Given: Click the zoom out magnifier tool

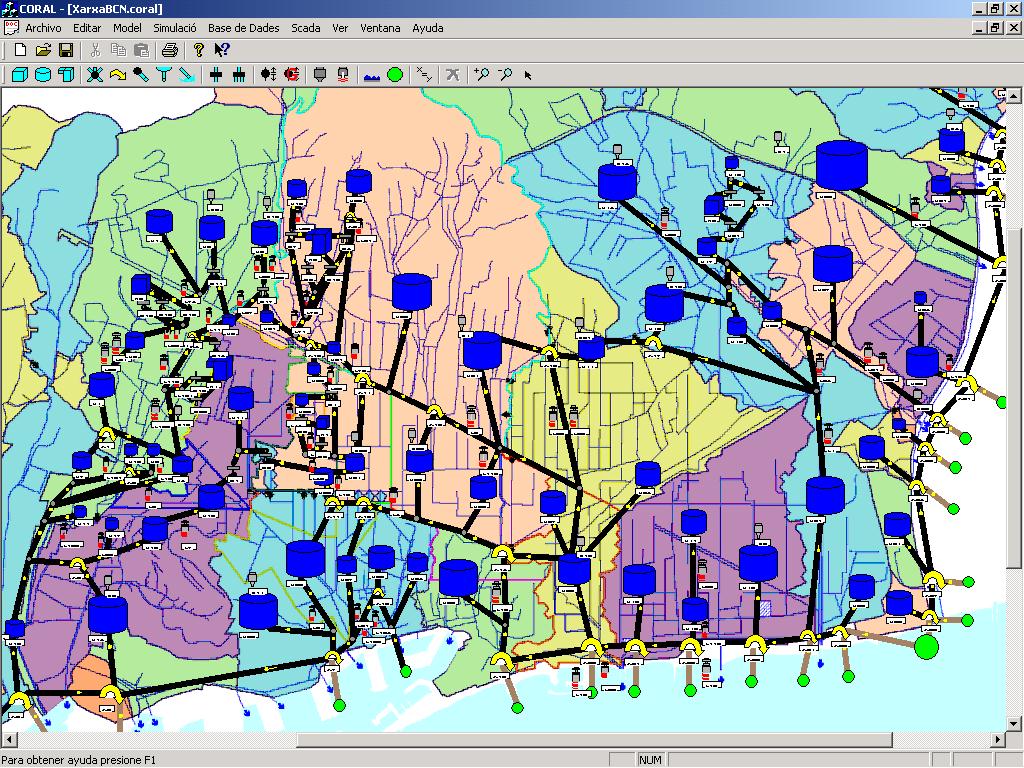Looking at the screenshot, I should (x=505, y=74).
